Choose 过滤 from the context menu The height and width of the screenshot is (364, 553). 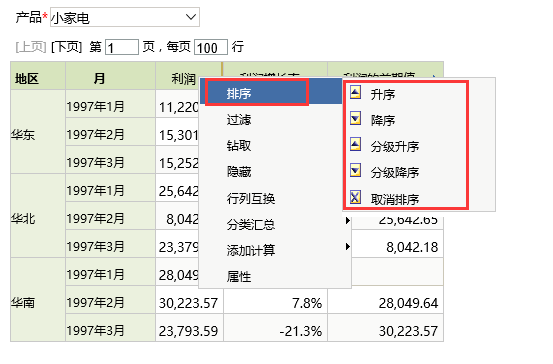238,120
